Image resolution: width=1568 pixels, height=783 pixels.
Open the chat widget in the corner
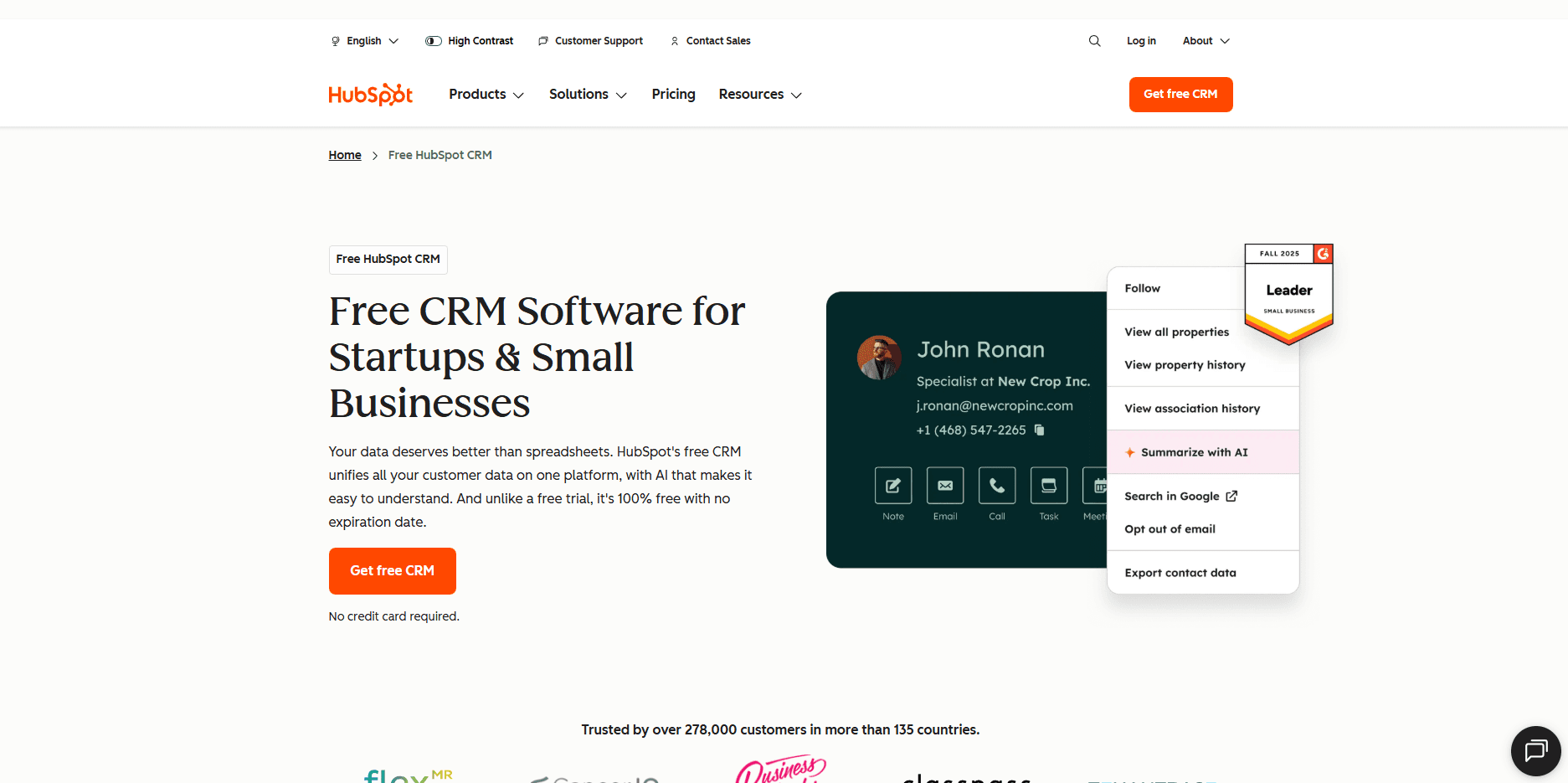click(1535, 751)
